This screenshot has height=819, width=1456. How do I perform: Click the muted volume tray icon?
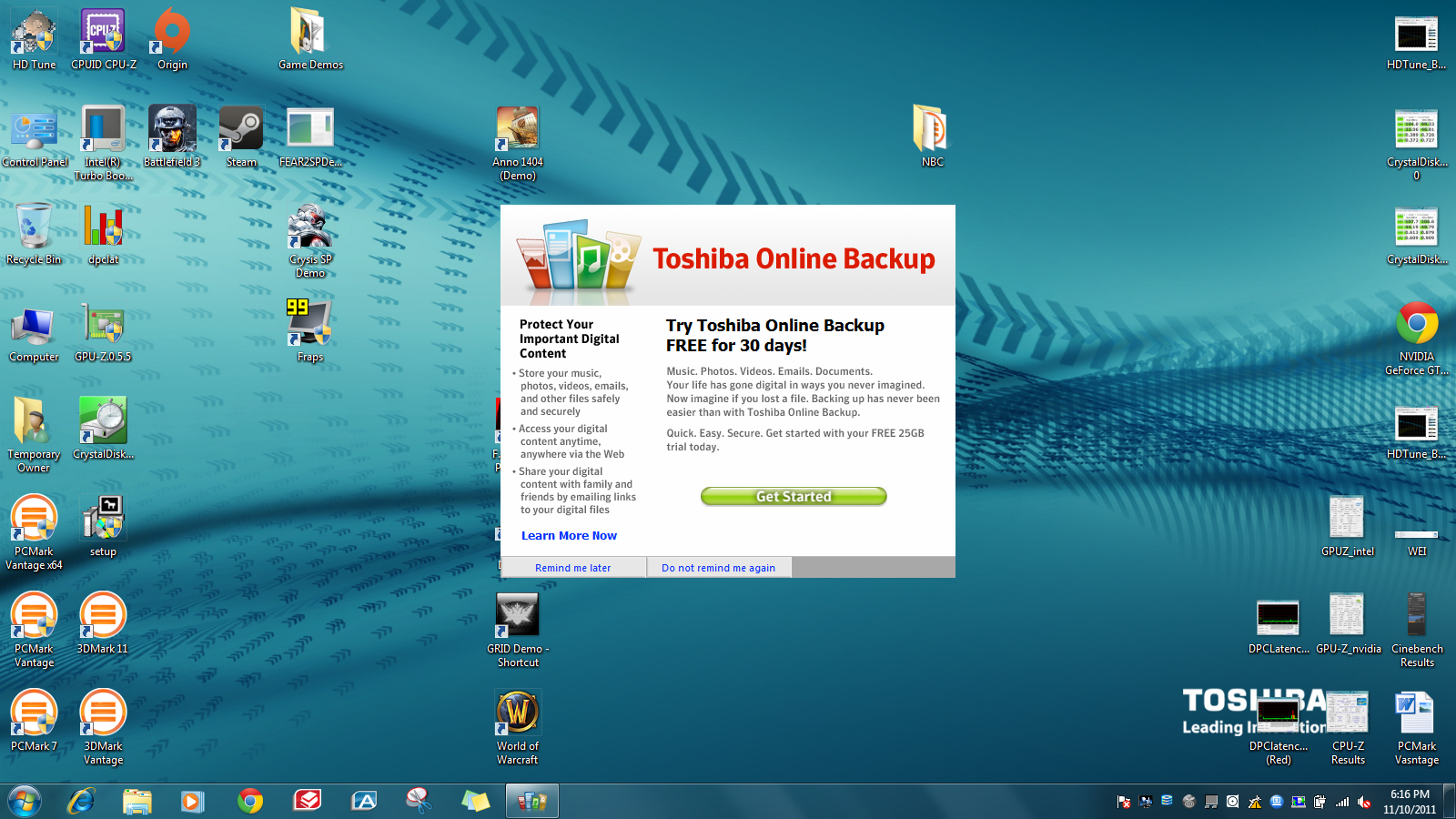click(1364, 802)
